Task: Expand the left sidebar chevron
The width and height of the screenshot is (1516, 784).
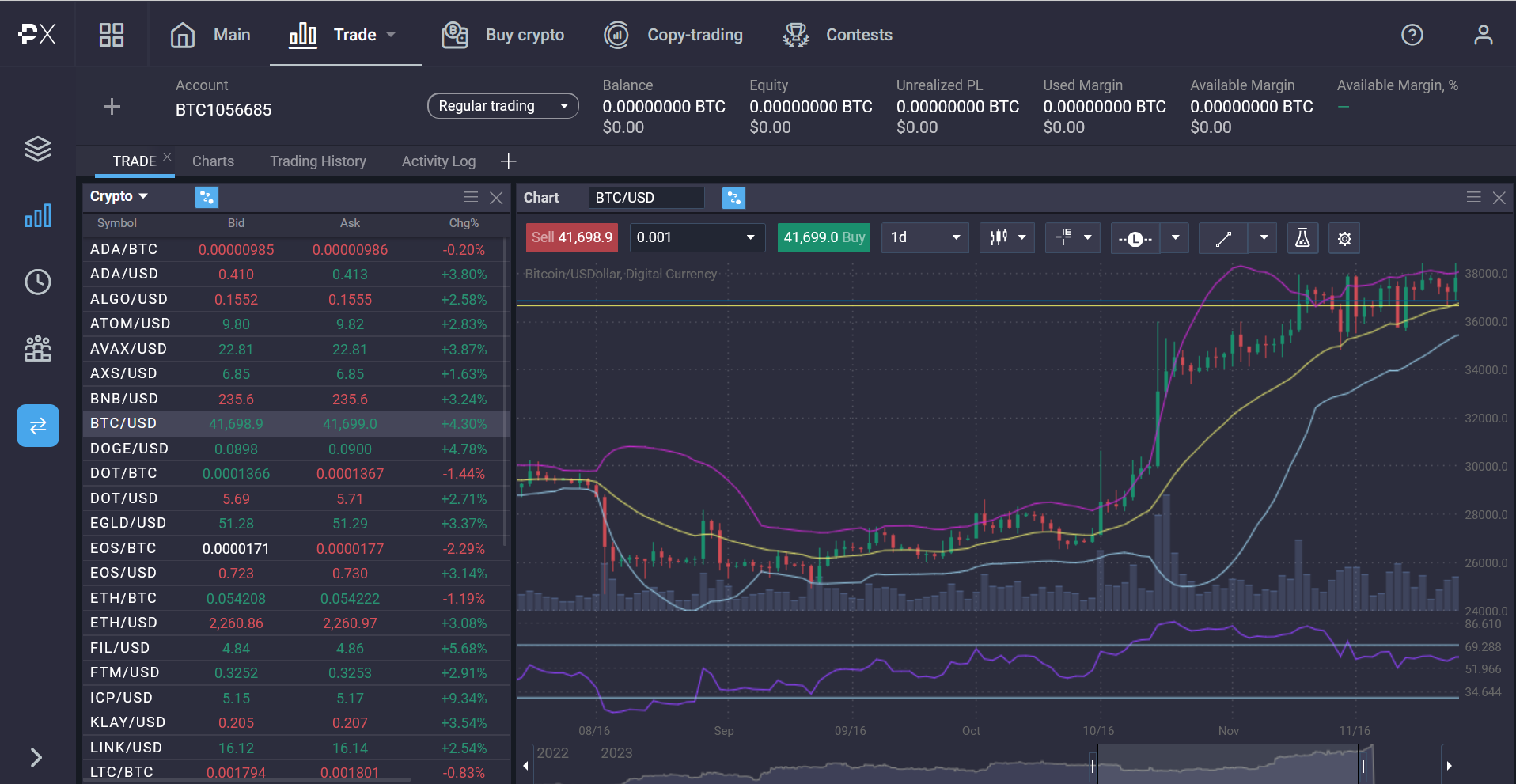Action: 36,757
